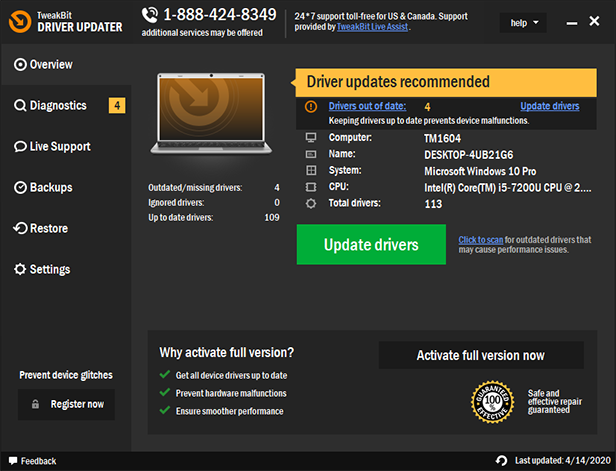Click the checkmark beside Get all device drivers
Screen dimensions: 616x471
pyautogui.click(x=165, y=374)
